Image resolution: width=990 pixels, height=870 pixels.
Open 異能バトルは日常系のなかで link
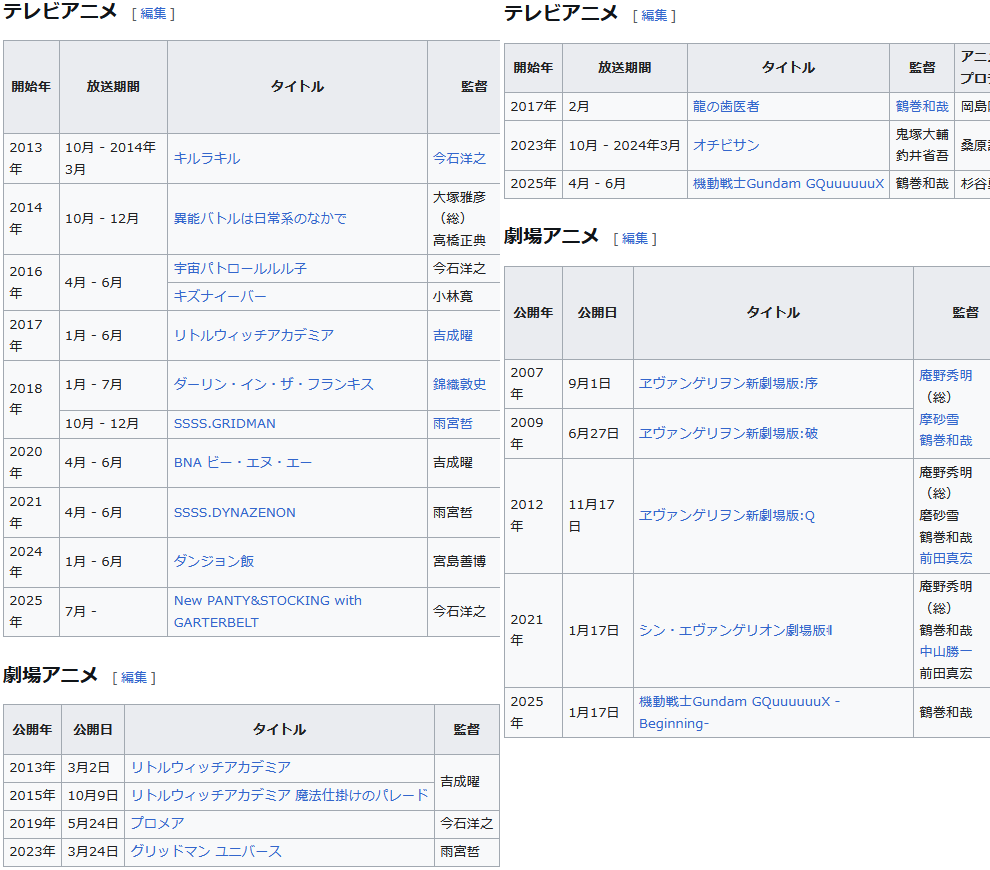coord(260,218)
